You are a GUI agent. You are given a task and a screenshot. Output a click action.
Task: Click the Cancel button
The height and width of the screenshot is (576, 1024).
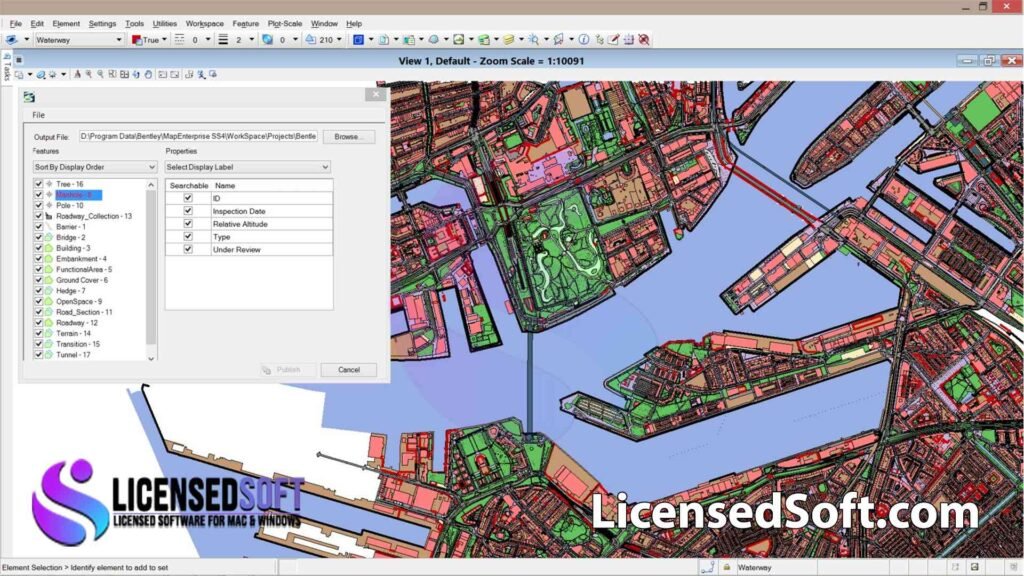[349, 370]
